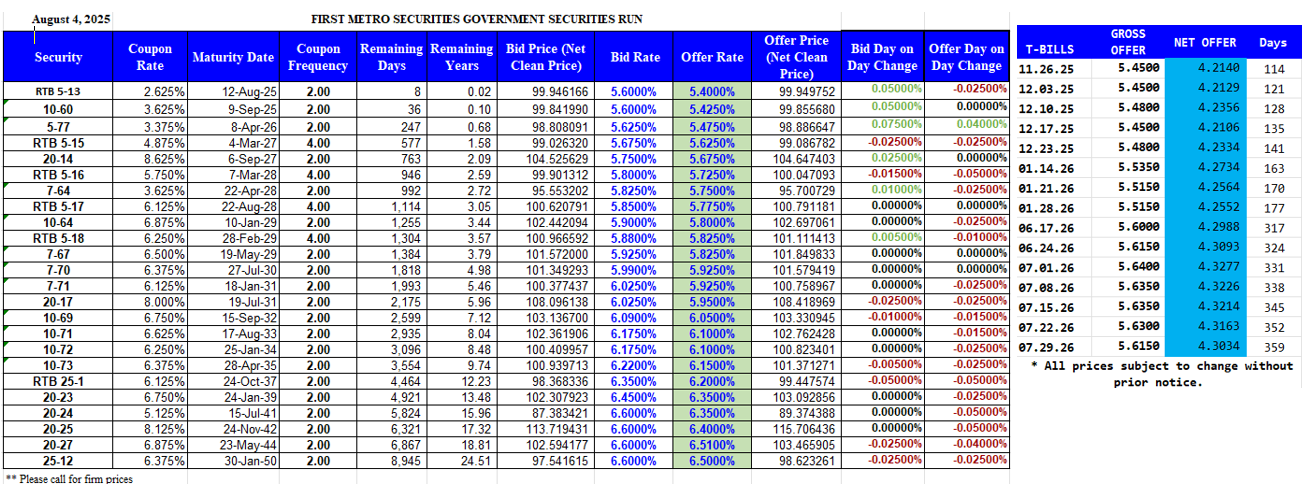Select the First Metro Securities title text

pyautogui.click(x=476, y=19)
